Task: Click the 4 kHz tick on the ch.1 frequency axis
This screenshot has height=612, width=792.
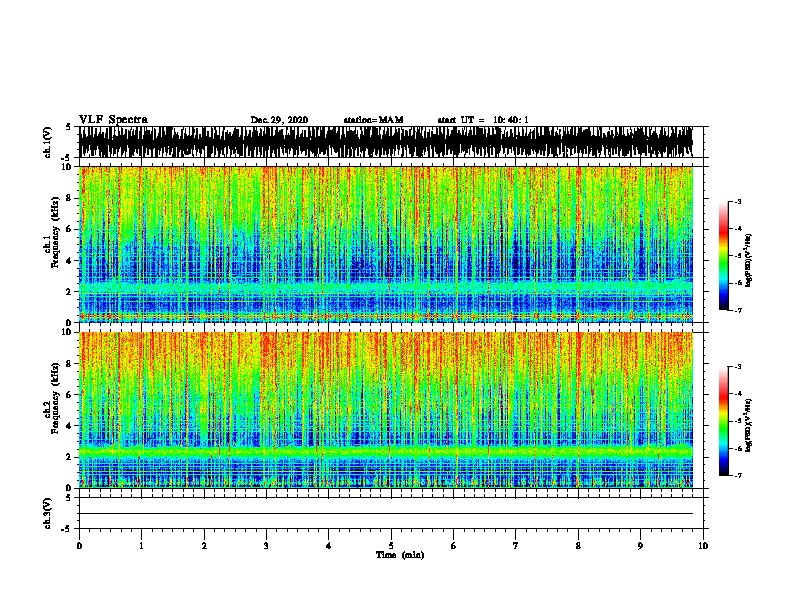Action: pos(70,261)
